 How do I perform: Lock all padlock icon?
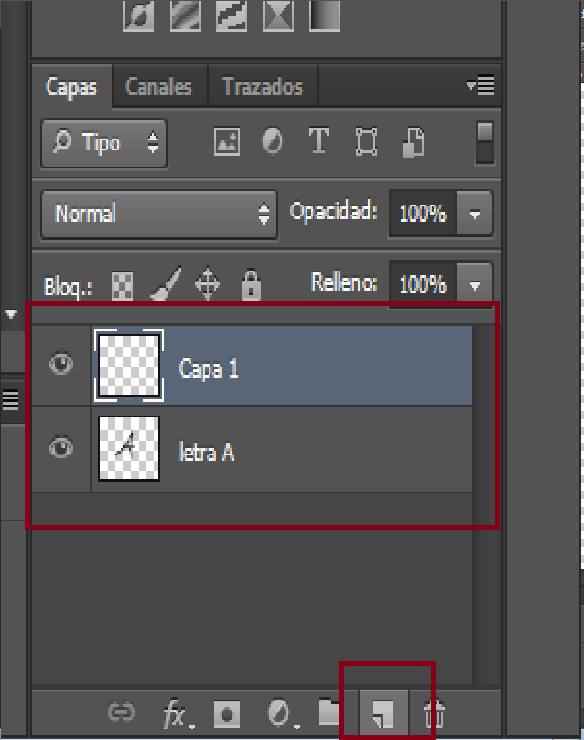[x=251, y=285]
